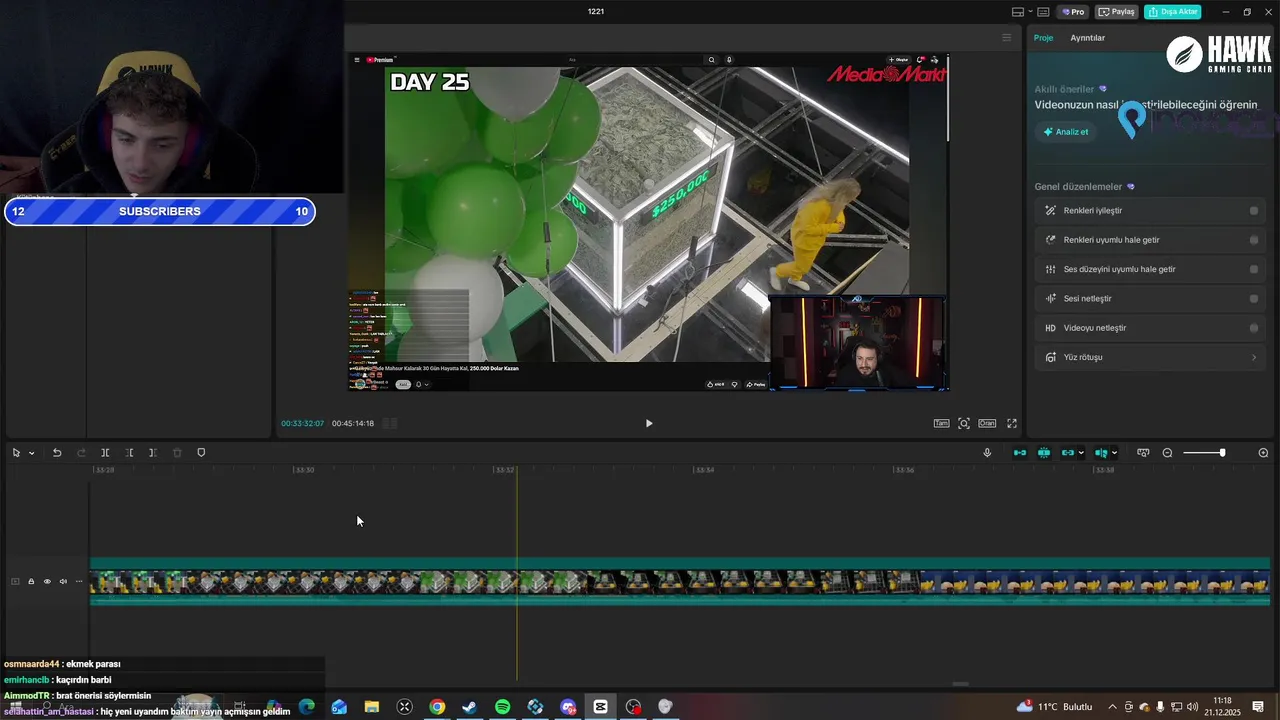Click the trash delete icon in timeline toolbar
Image resolution: width=1280 pixels, height=720 pixels.
click(177, 453)
